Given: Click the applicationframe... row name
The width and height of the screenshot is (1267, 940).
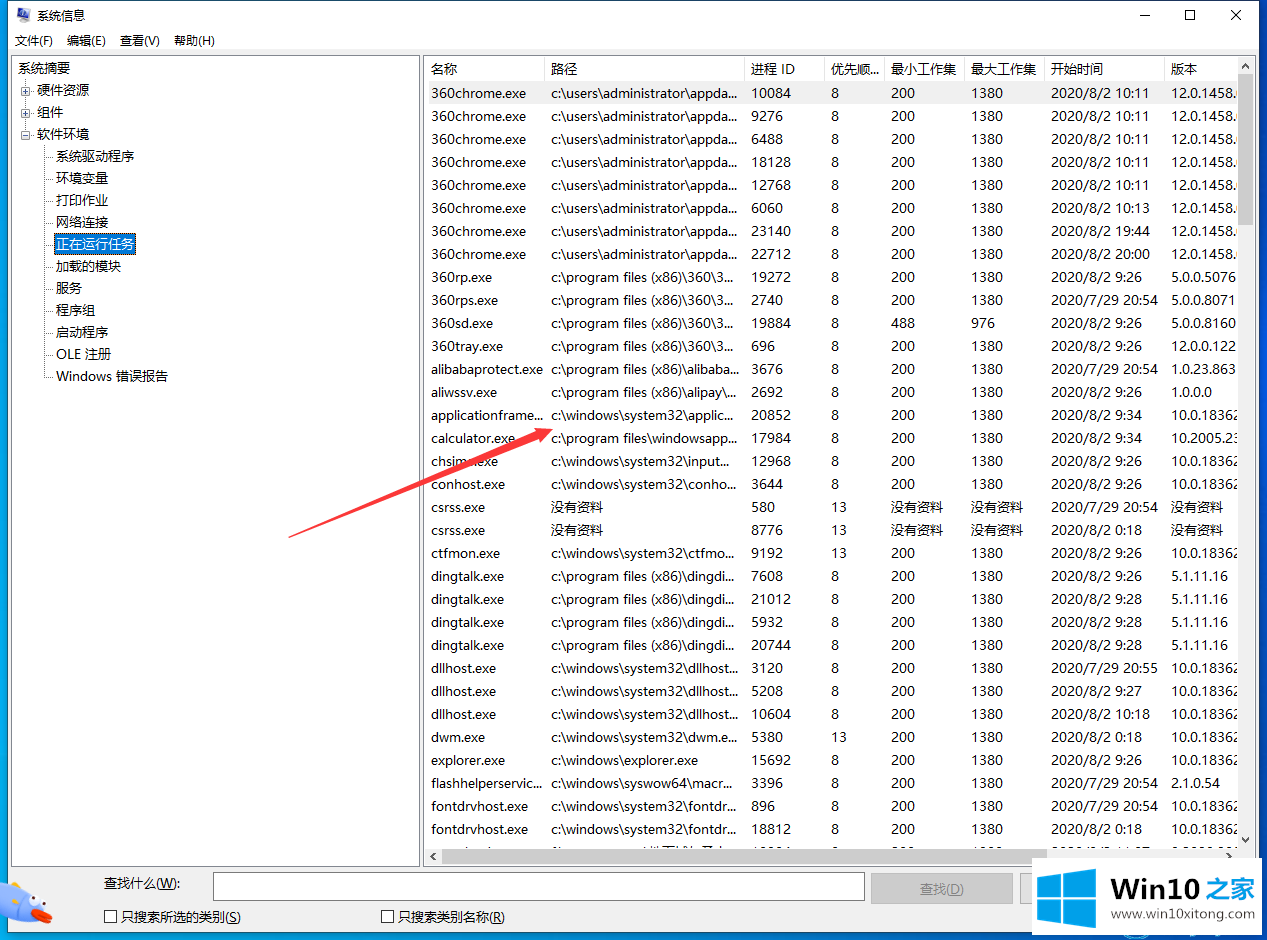Looking at the screenshot, I should [487, 415].
